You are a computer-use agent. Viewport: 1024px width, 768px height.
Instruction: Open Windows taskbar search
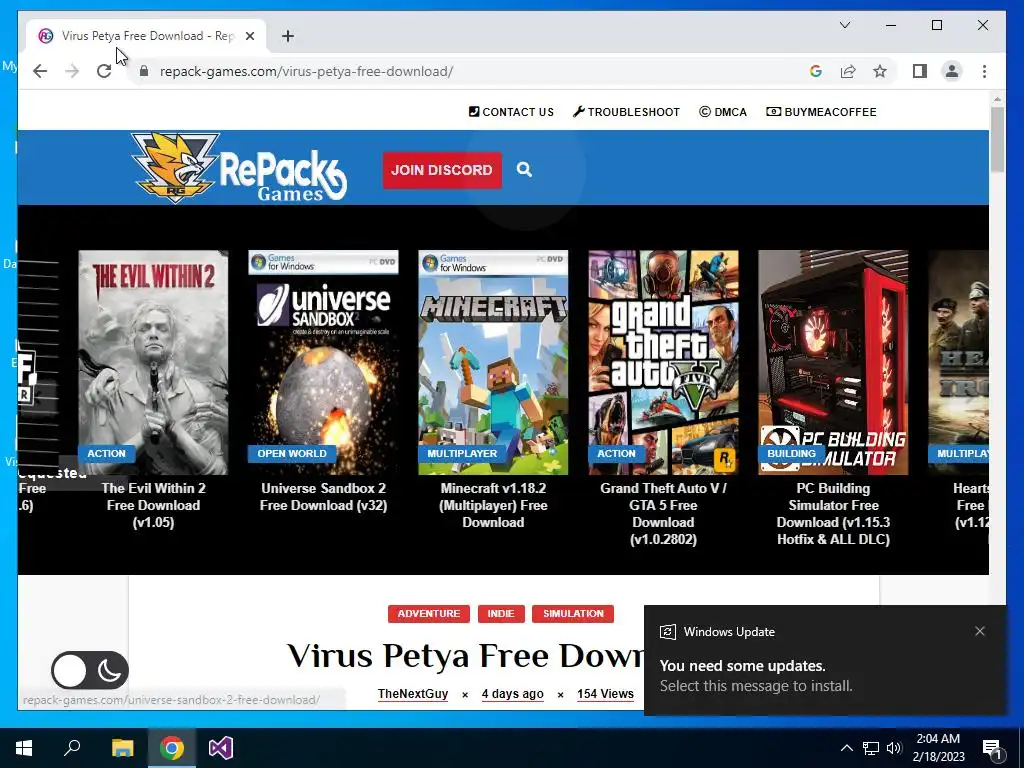coord(72,748)
